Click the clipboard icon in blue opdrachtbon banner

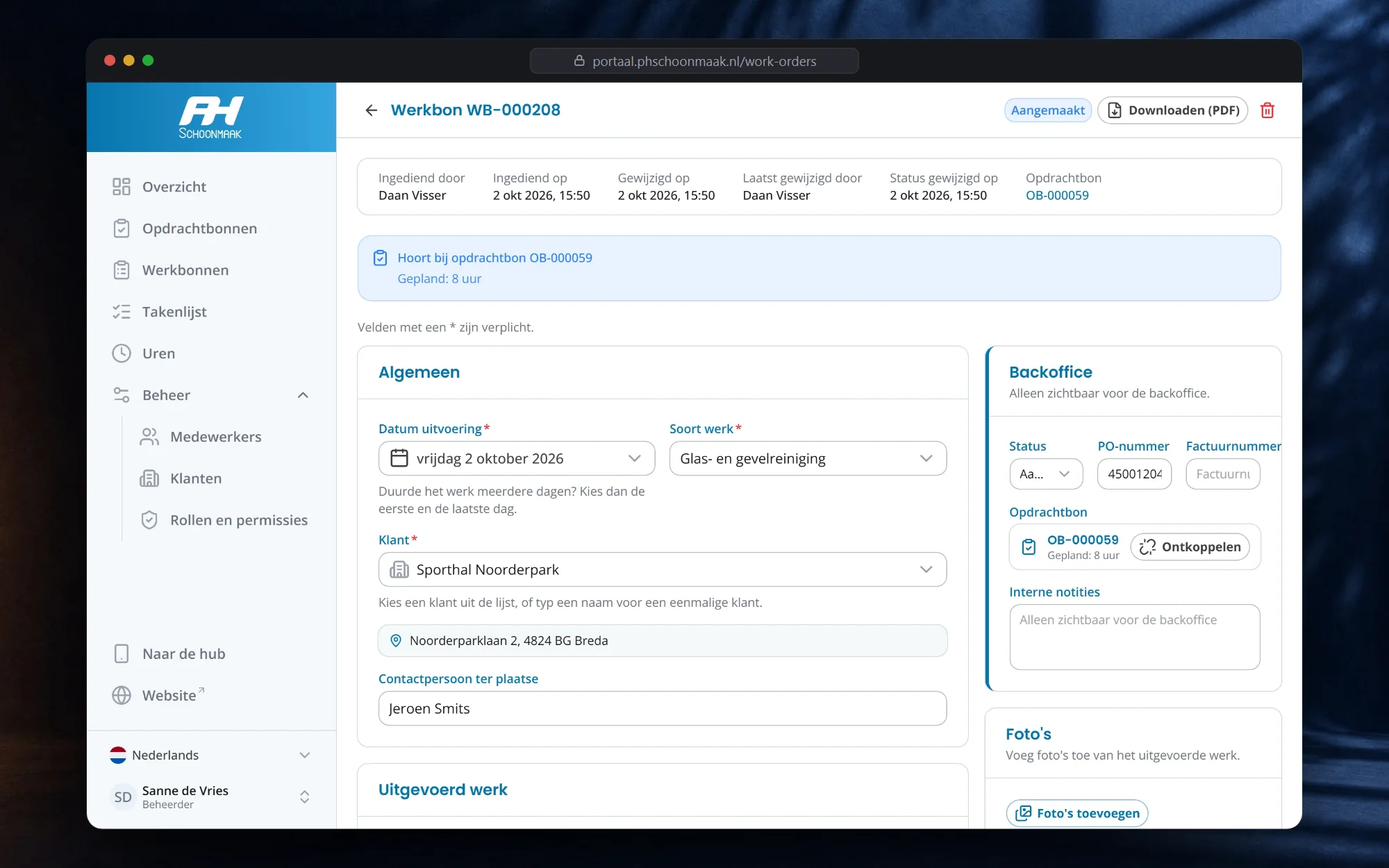[x=380, y=258]
